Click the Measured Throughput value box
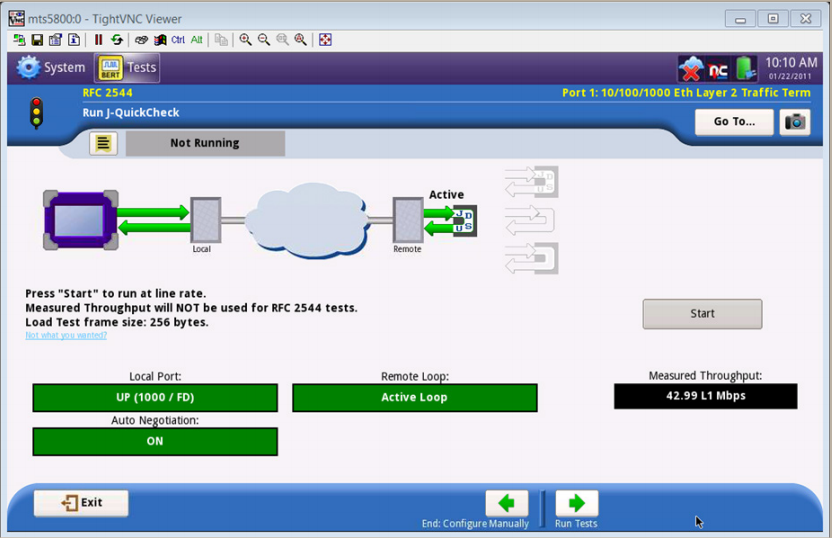 (x=705, y=396)
